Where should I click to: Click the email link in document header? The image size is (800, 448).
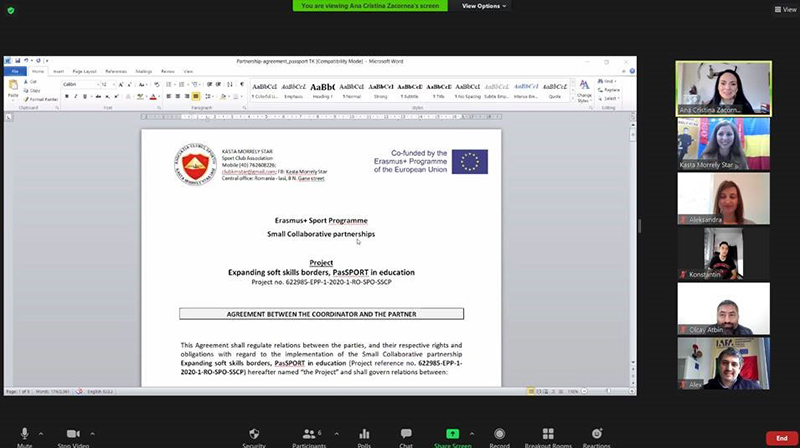pos(248,172)
